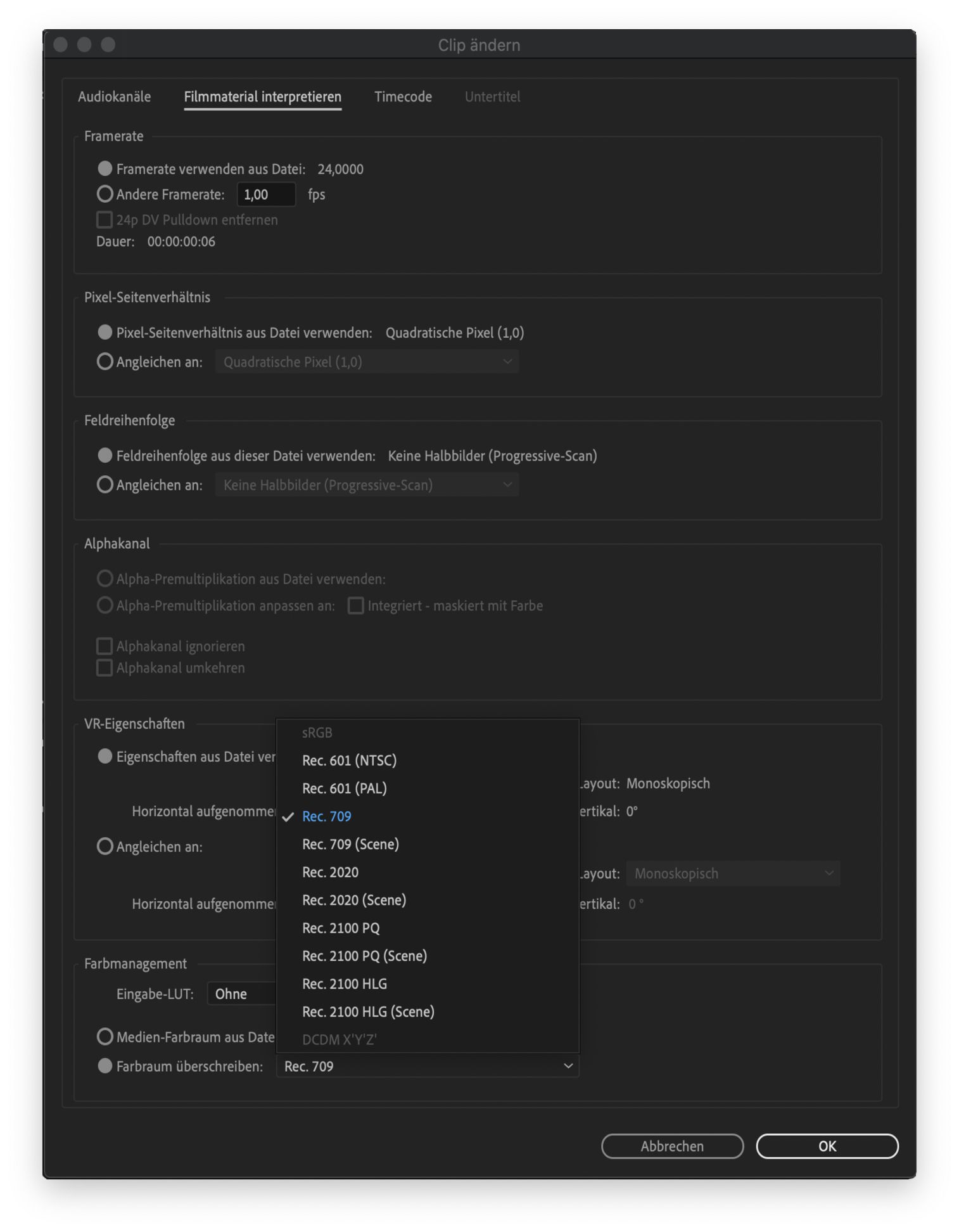Click the framerate value field showing '1,00'
This screenshot has height=1232, width=959.
265,195
